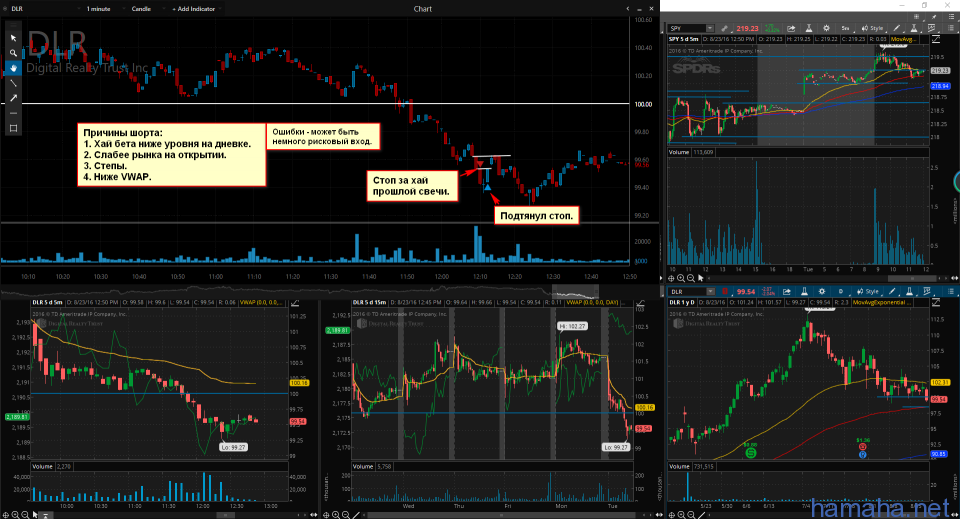Click the red earnings marker on DLR daily chart
This screenshot has width=960, height=519.
863,447
